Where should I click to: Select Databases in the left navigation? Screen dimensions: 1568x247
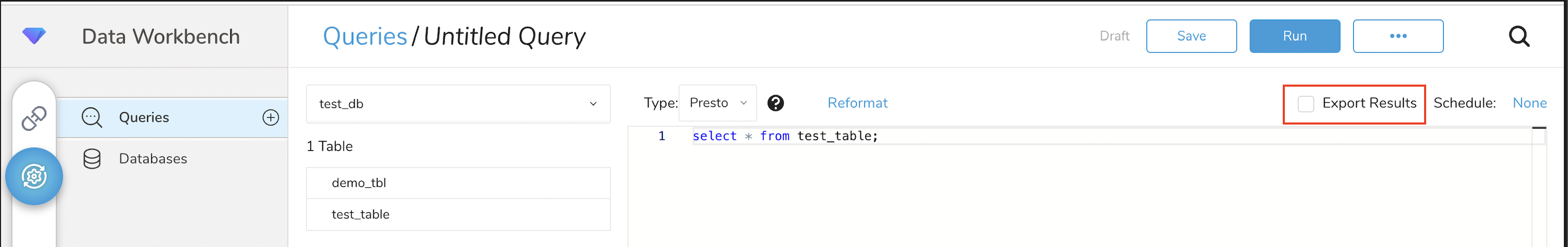(153, 159)
